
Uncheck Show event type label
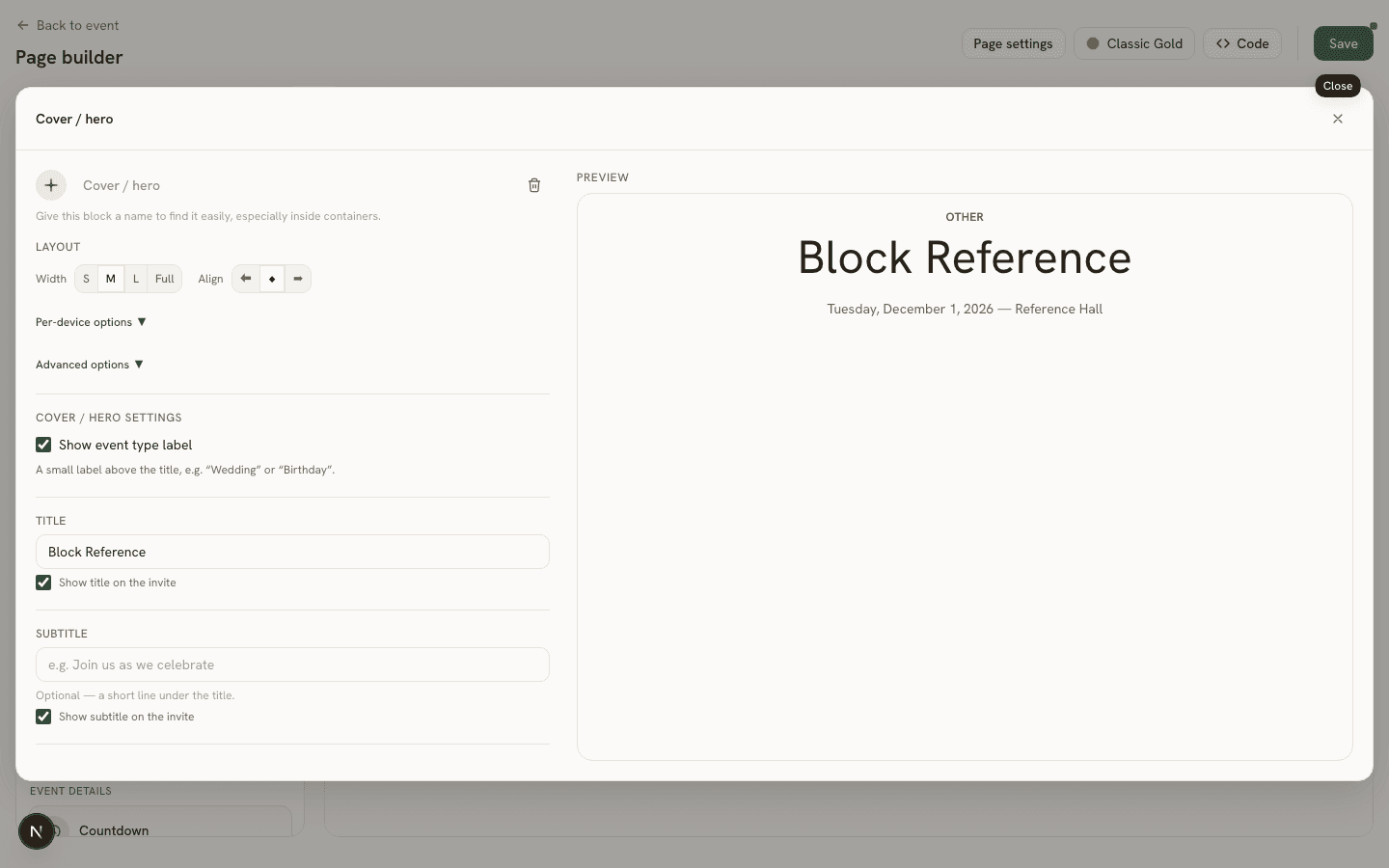[x=43, y=445]
